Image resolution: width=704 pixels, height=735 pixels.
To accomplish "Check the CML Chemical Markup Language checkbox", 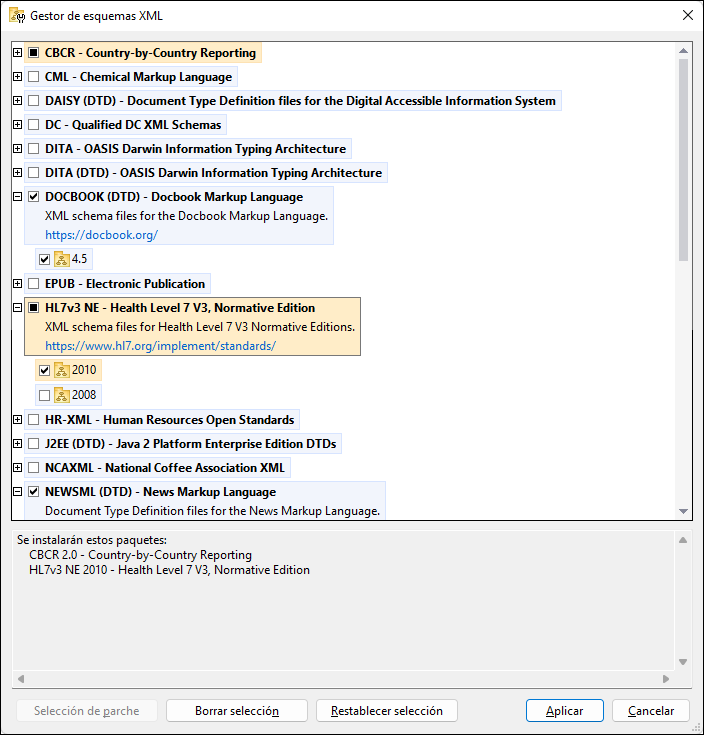I will (x=34, y=77).
